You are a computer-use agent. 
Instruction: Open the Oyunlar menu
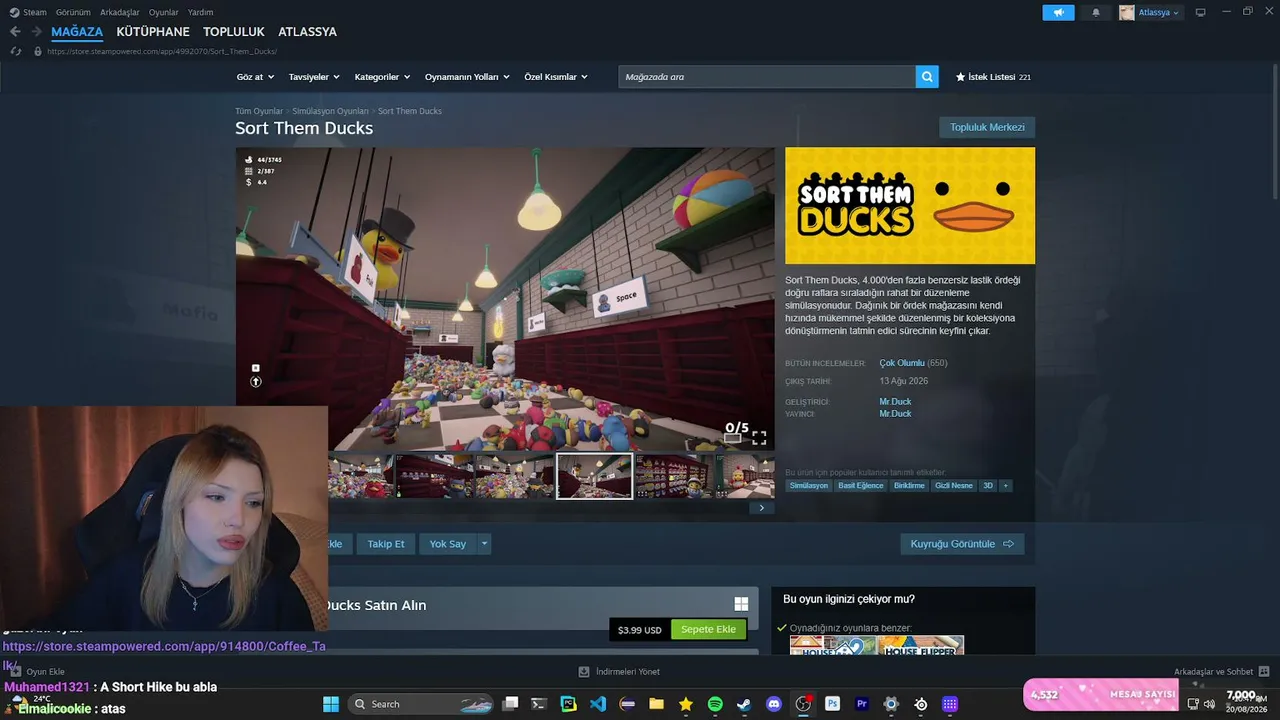(164, 13)
